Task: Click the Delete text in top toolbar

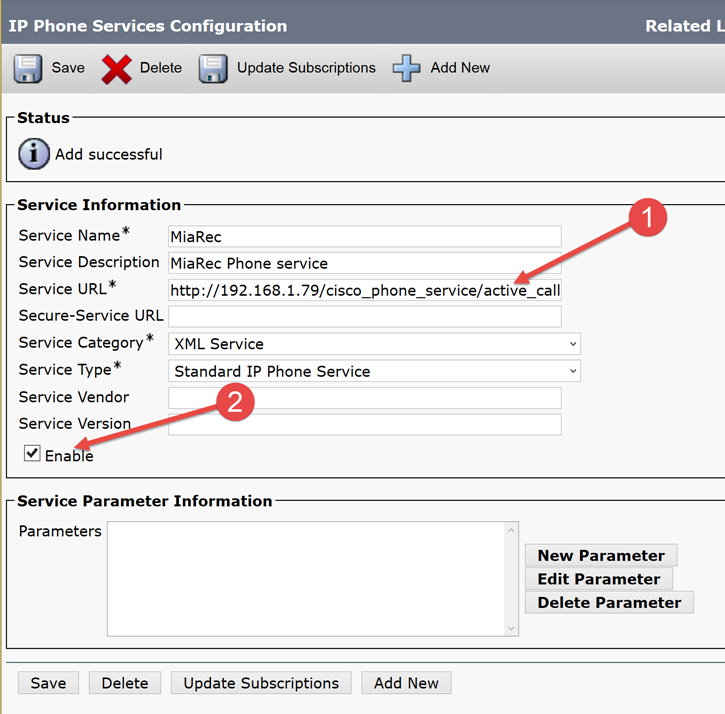Action: click(160, 68)
